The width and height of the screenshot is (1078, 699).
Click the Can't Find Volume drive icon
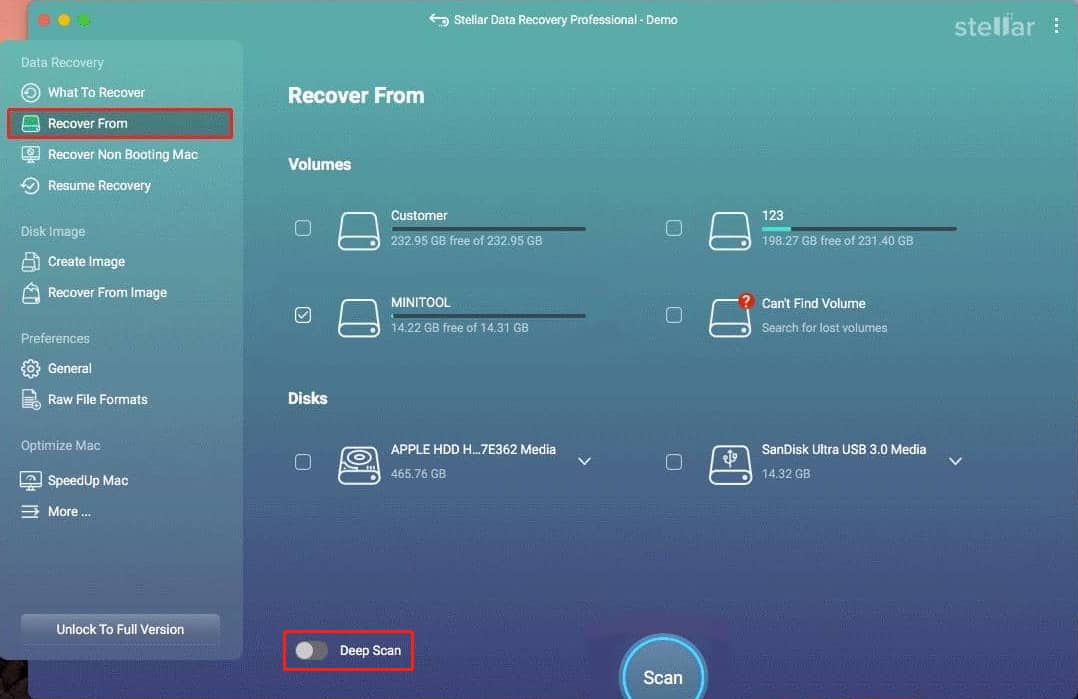click(x=729, y=318)
